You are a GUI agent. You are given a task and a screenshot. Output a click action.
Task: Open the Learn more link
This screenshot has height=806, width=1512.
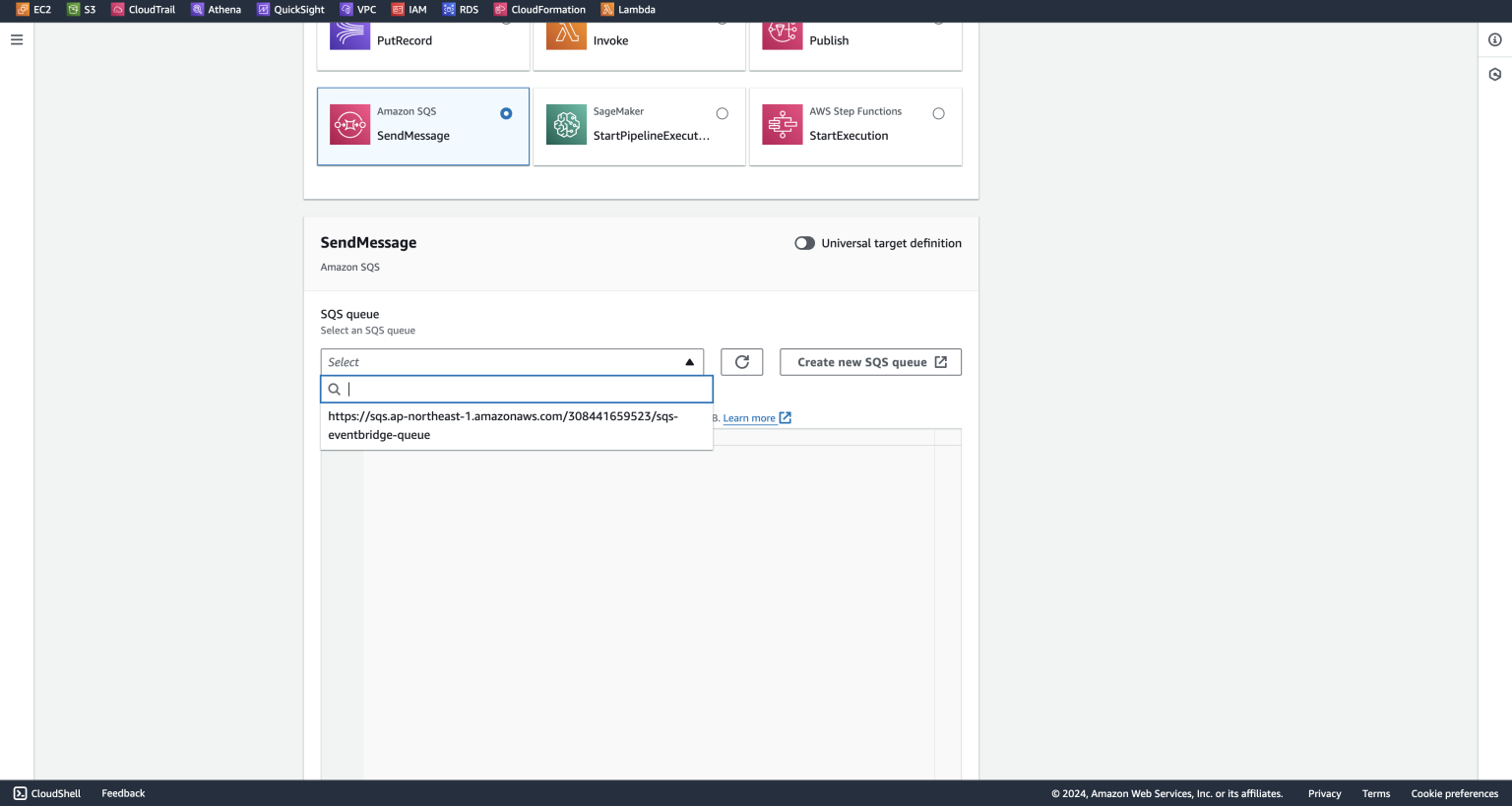coord(750,417)
